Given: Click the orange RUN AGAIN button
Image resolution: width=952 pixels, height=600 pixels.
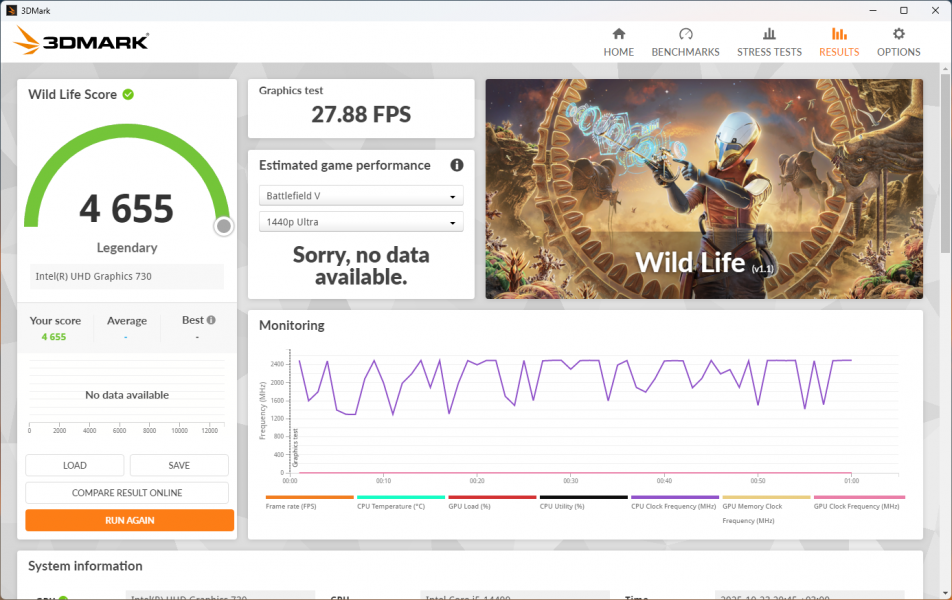Looking at the screenshot, I should point(129,520).
